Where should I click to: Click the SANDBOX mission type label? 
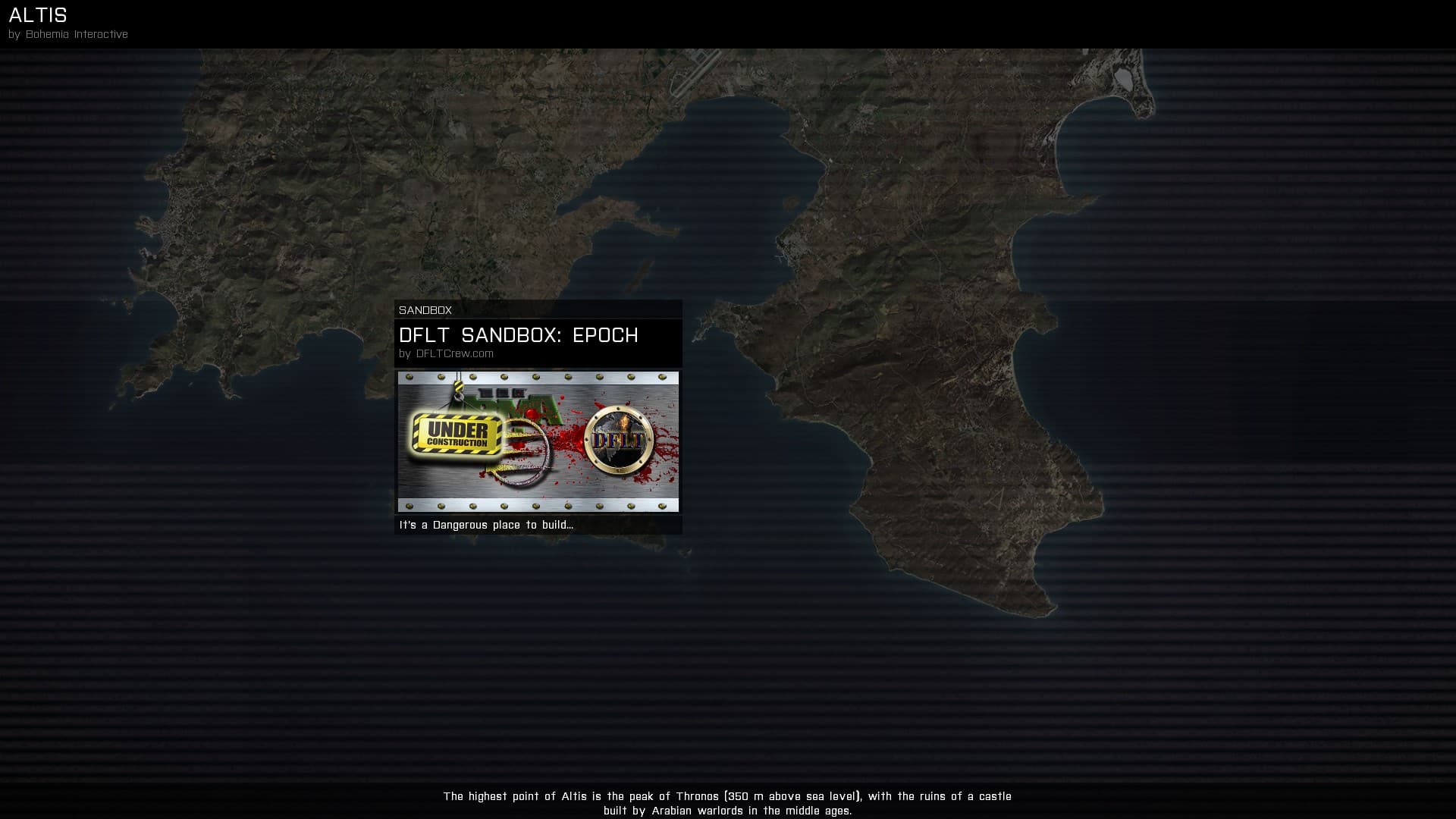[425, 310]
